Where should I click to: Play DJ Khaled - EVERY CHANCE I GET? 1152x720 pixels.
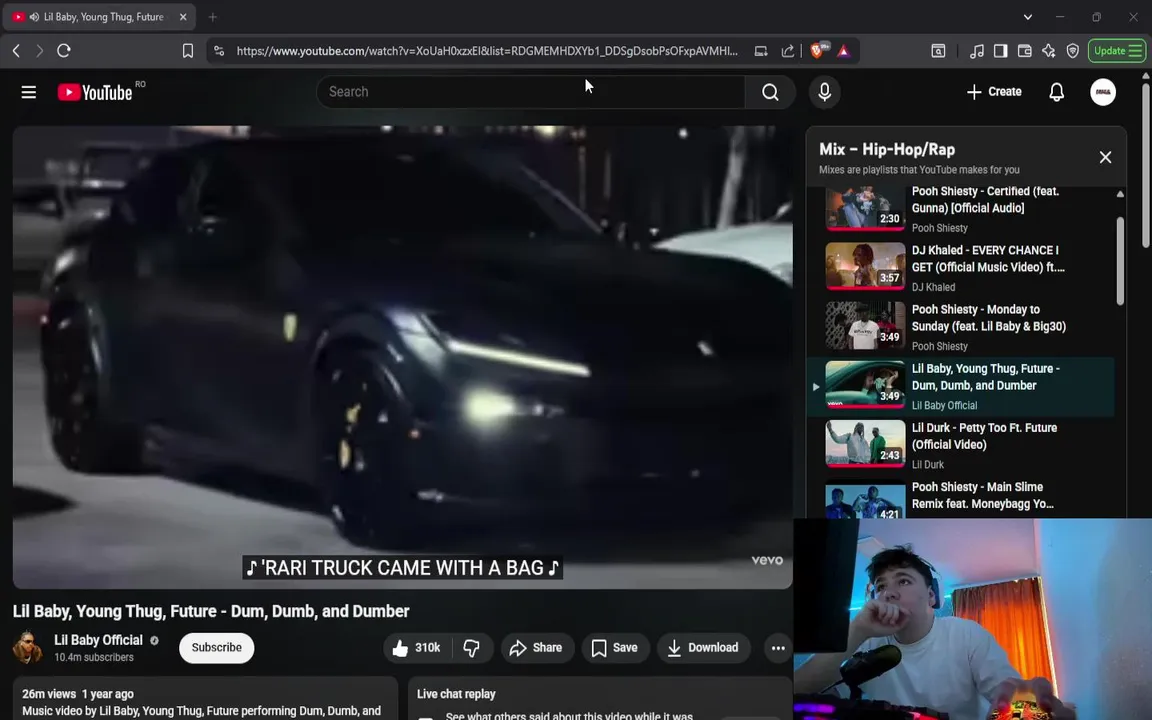(x=961, y=267)
